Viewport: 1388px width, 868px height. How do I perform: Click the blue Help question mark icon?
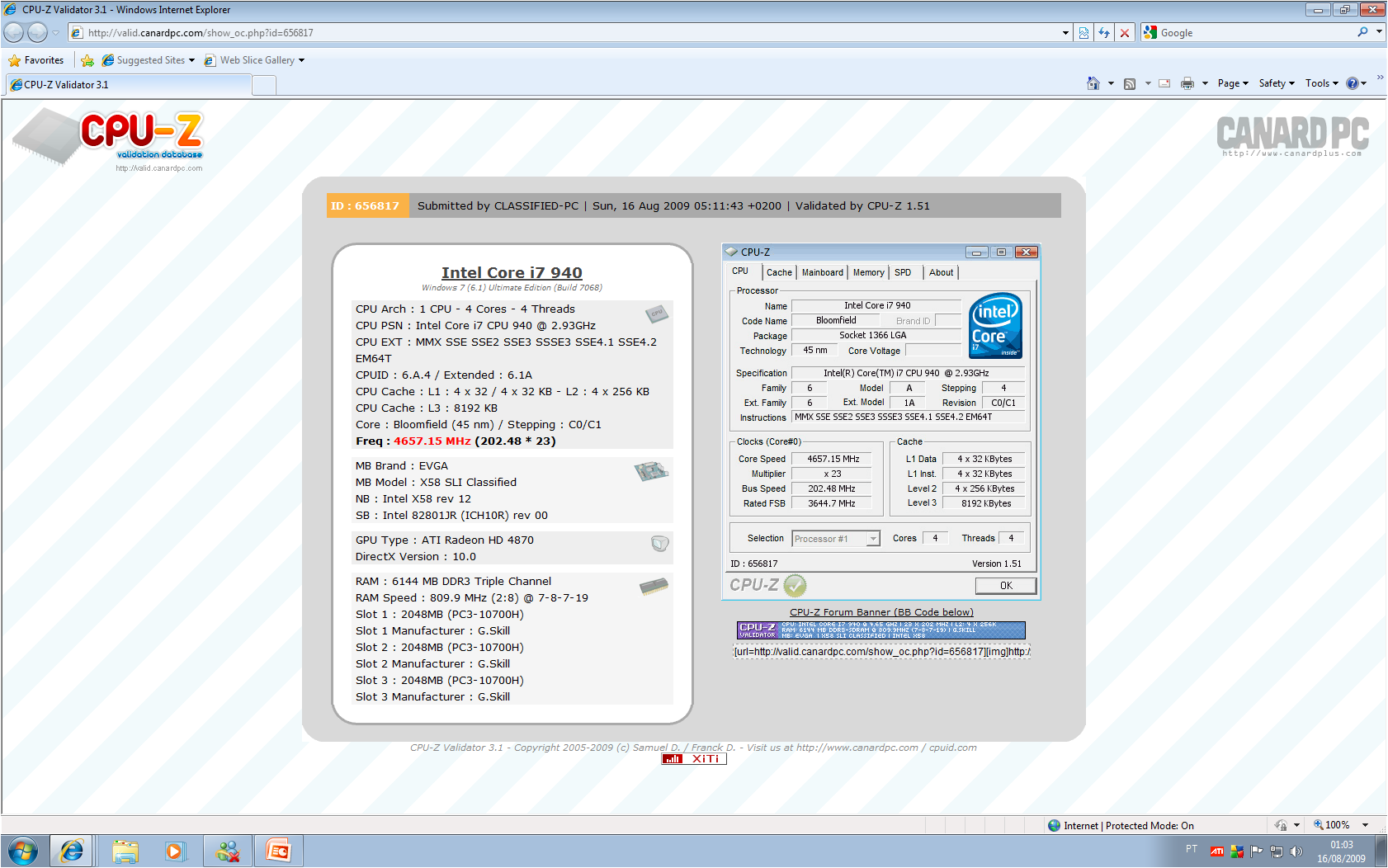coord(1353,83)
